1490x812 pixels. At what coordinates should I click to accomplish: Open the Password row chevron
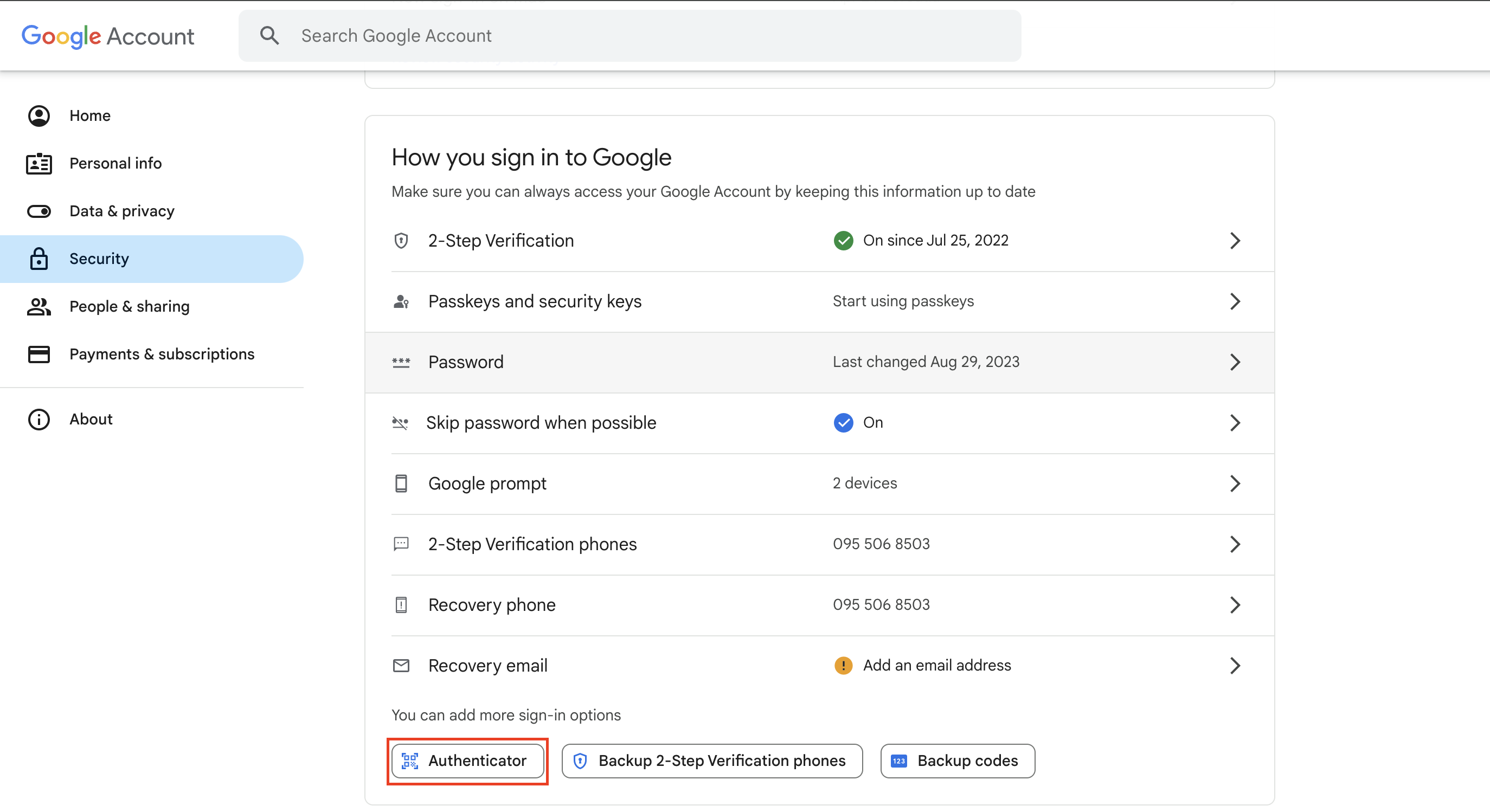pos(1235,362)
